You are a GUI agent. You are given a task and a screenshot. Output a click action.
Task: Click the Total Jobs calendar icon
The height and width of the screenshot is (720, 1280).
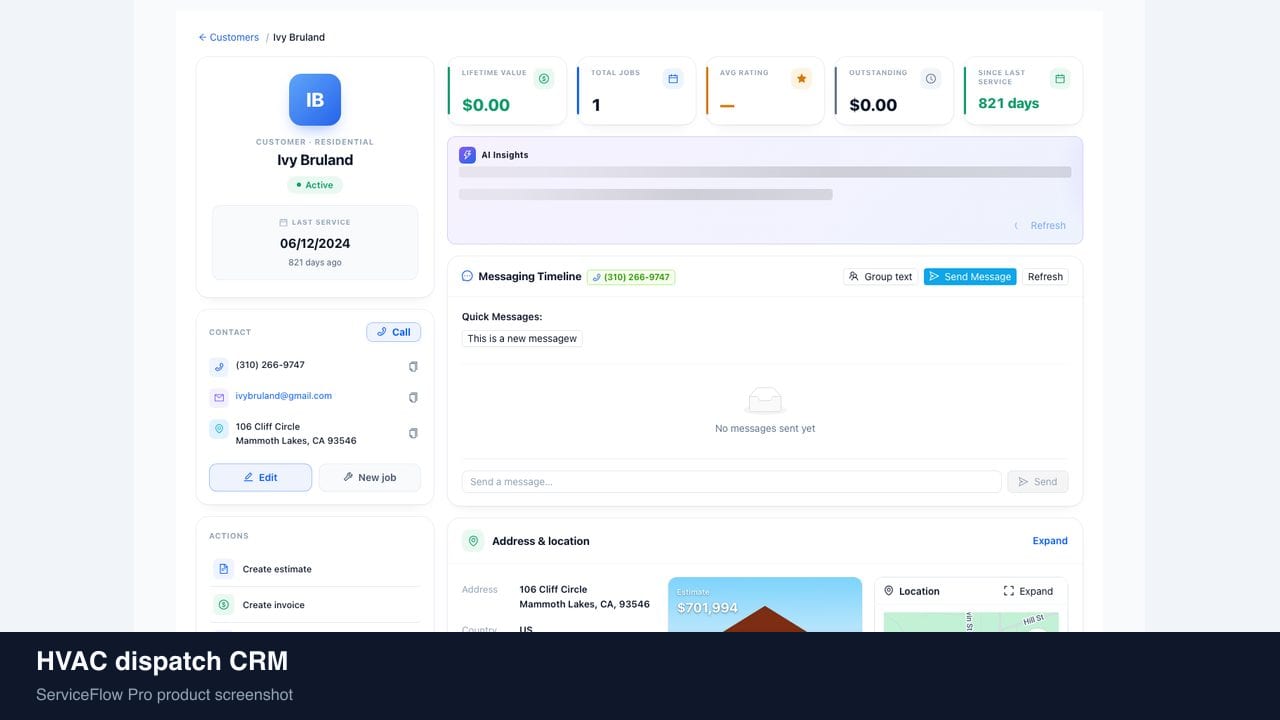673,78
